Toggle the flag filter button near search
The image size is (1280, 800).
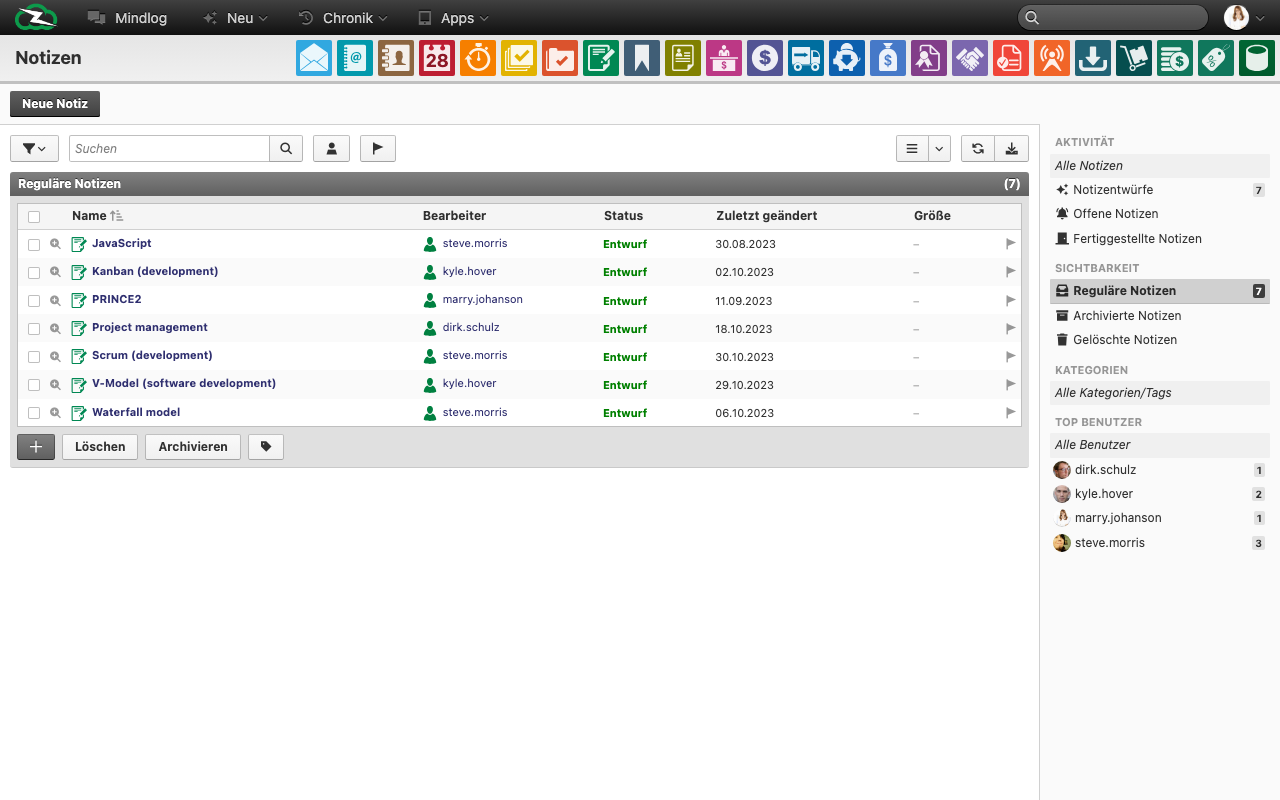378,148
